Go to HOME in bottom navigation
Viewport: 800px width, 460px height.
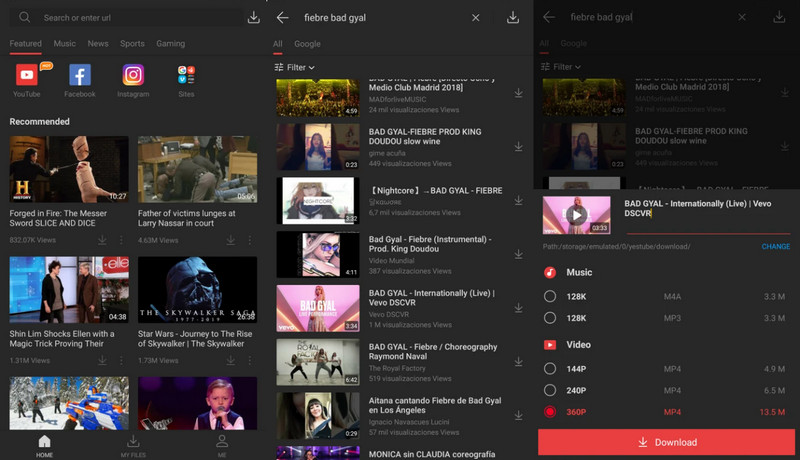44,446
